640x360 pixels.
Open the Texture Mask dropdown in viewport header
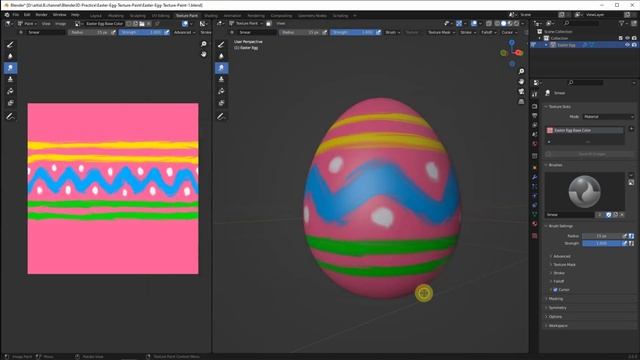pos(441,32)
